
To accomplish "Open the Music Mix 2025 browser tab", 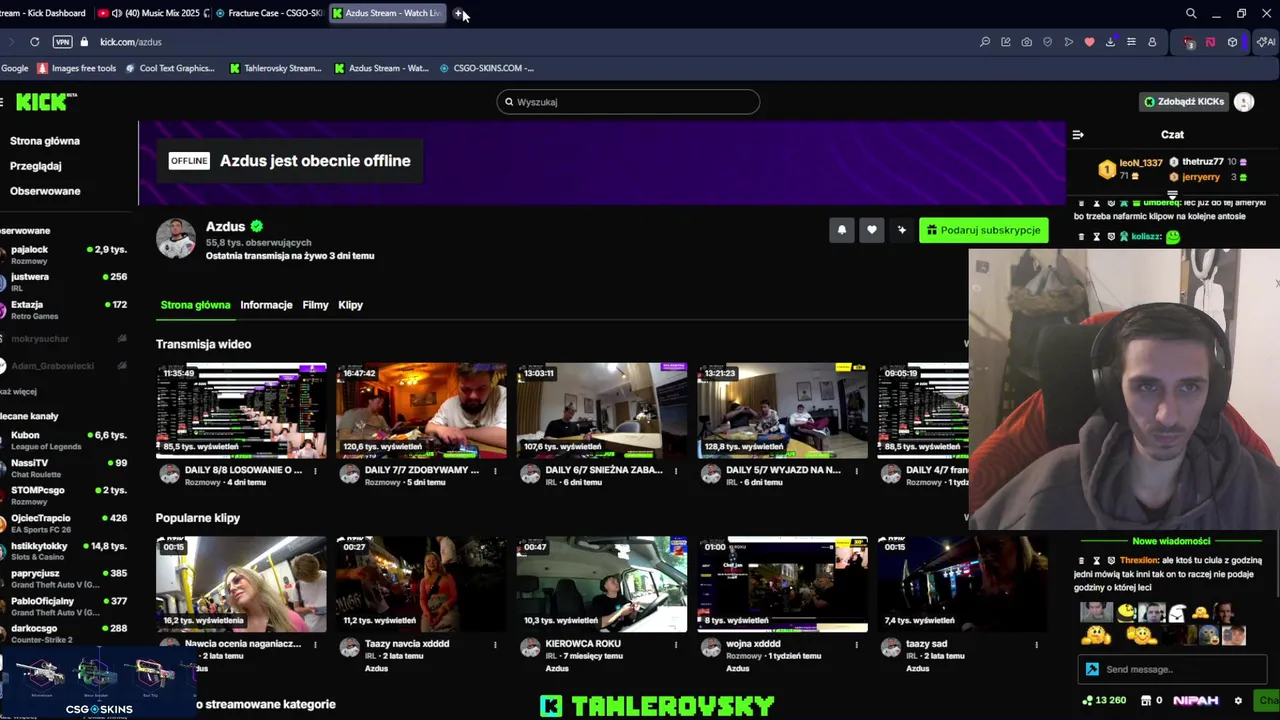I will pos(155,13).
